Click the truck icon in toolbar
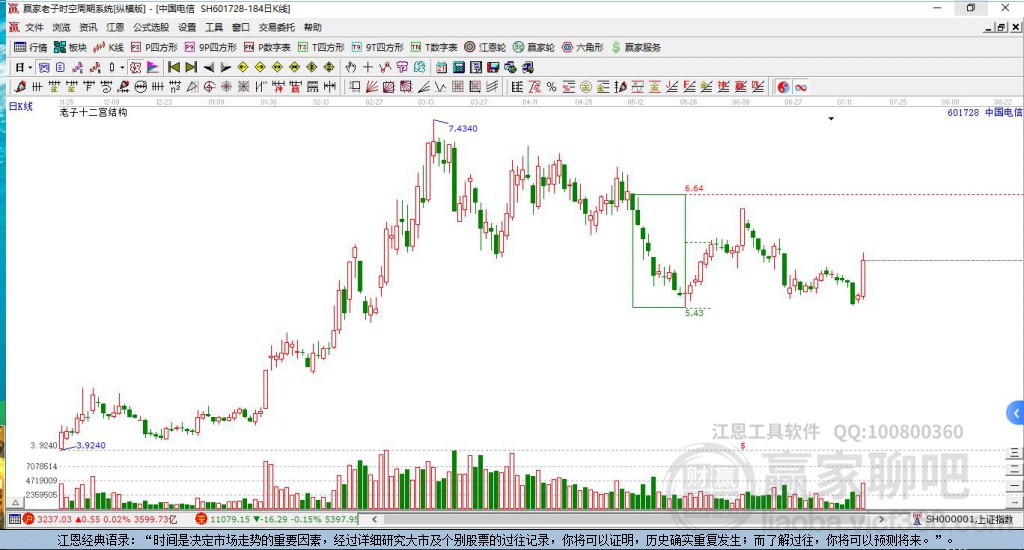The image size is (1024, 550). click(x=528, y=67)
